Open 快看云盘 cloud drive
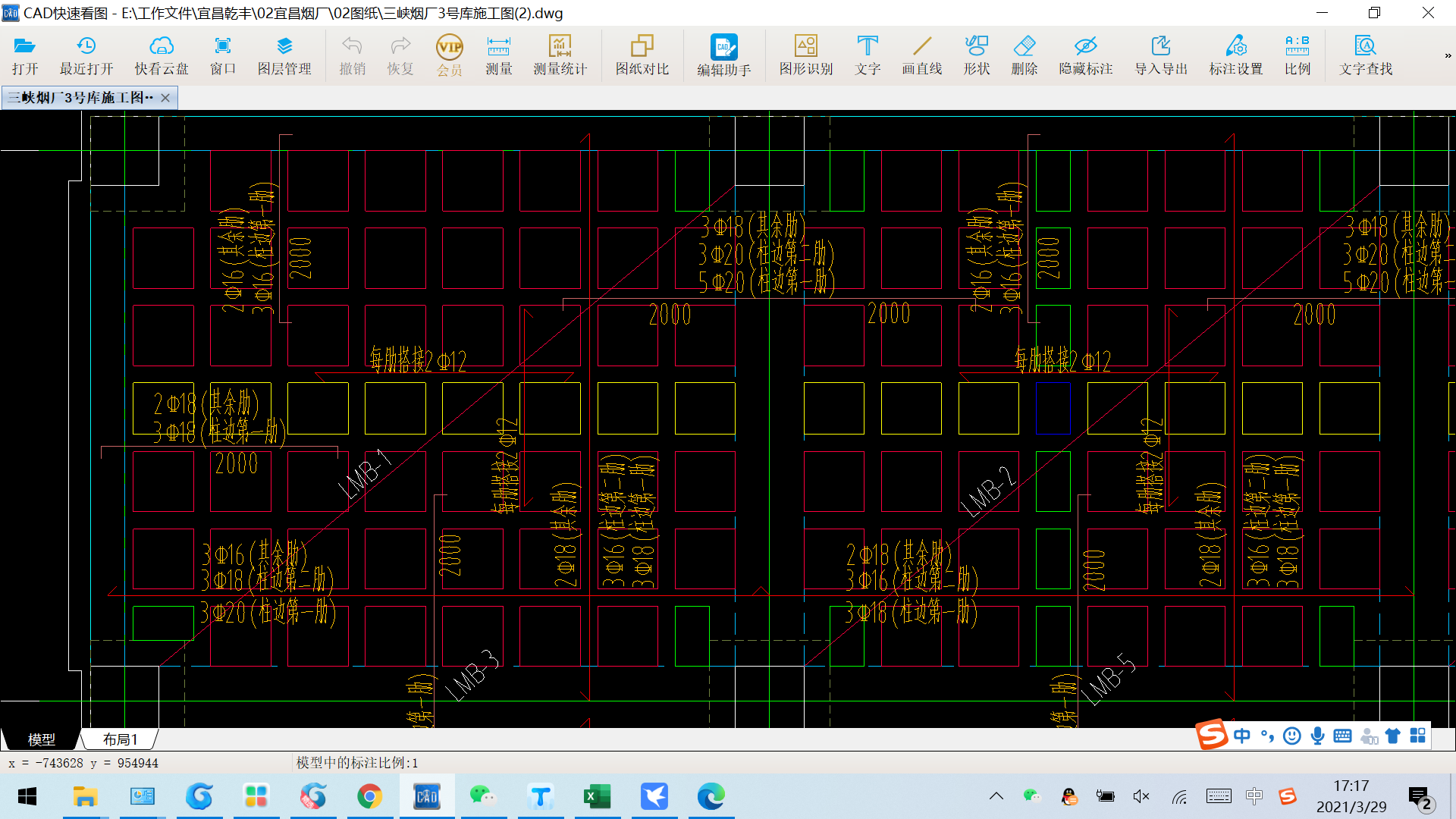This screenshot has width=1456, height=819. point(162,55)
